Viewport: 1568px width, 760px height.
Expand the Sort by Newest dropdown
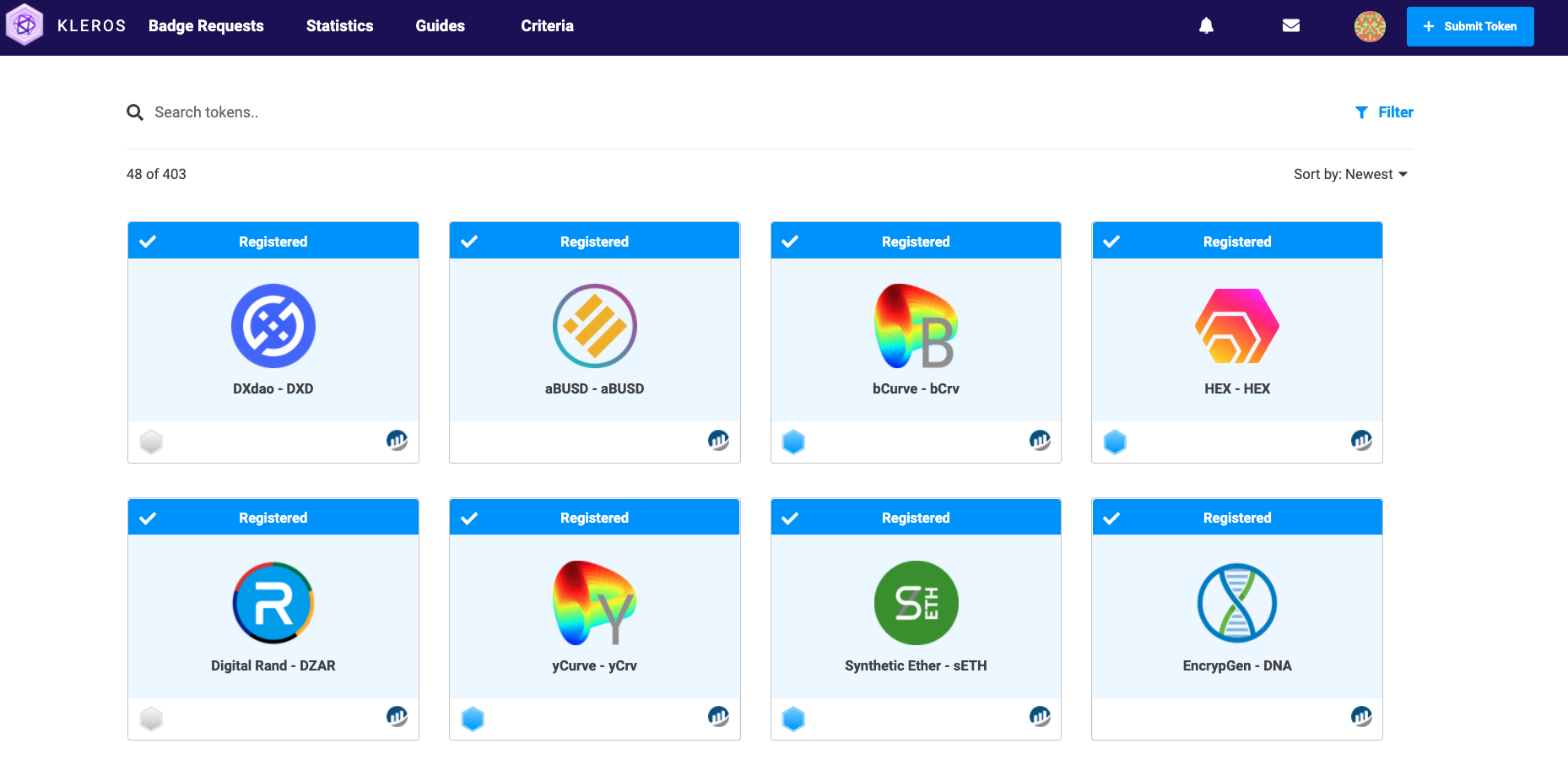tap(1350, 174)
